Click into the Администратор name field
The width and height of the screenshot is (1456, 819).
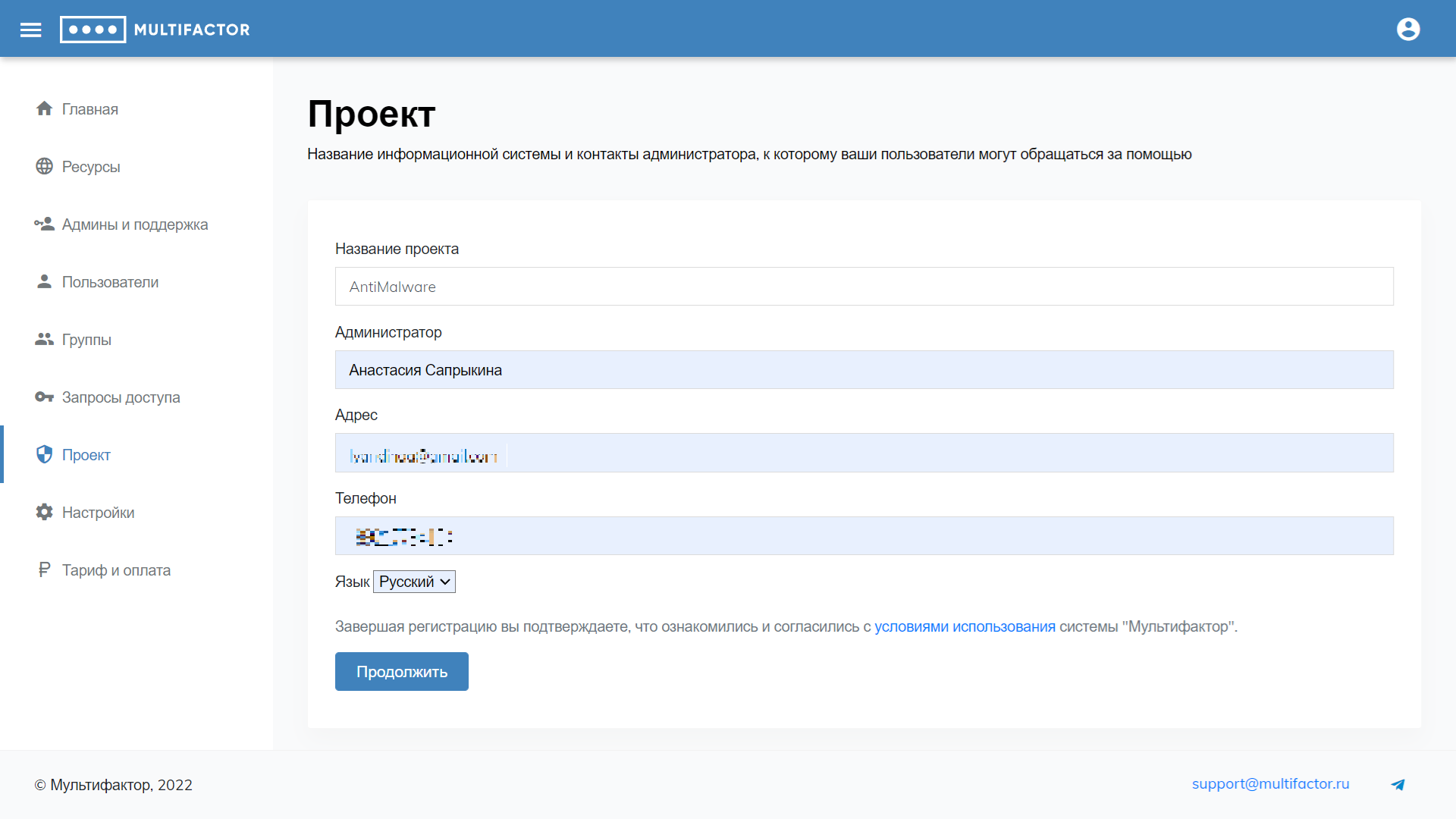coord(864,370)
